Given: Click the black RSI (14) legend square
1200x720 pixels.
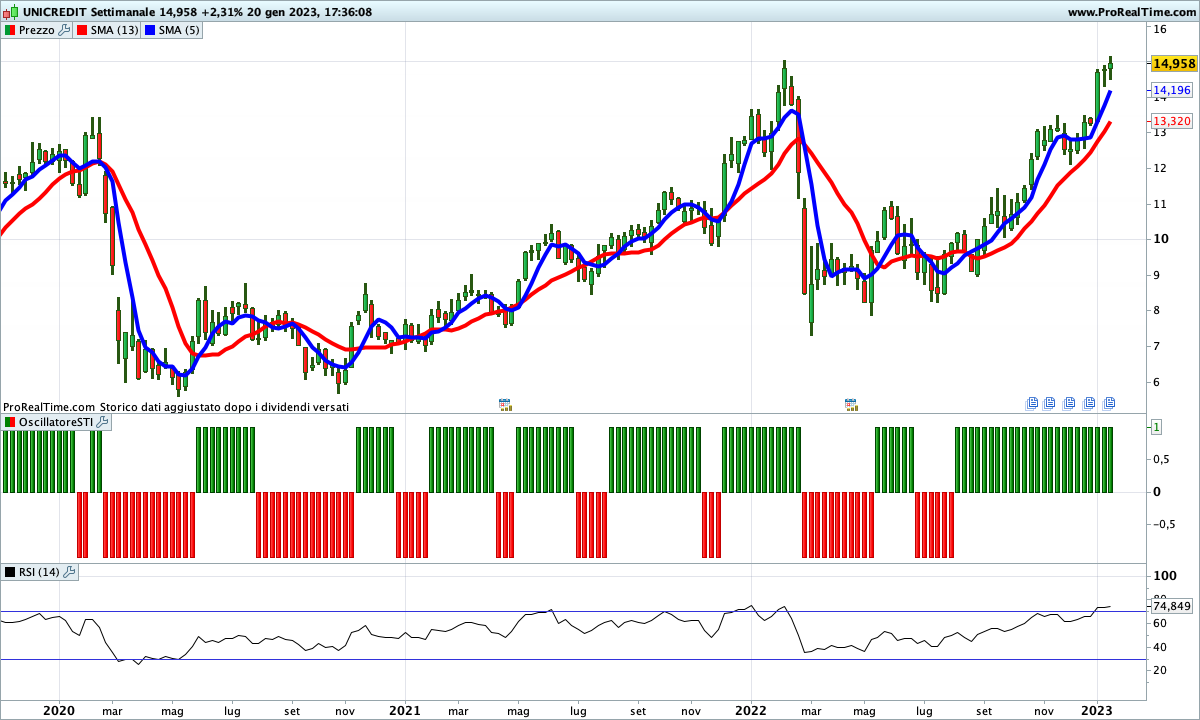Looking at the screenshot, I should tap(9, 572).
